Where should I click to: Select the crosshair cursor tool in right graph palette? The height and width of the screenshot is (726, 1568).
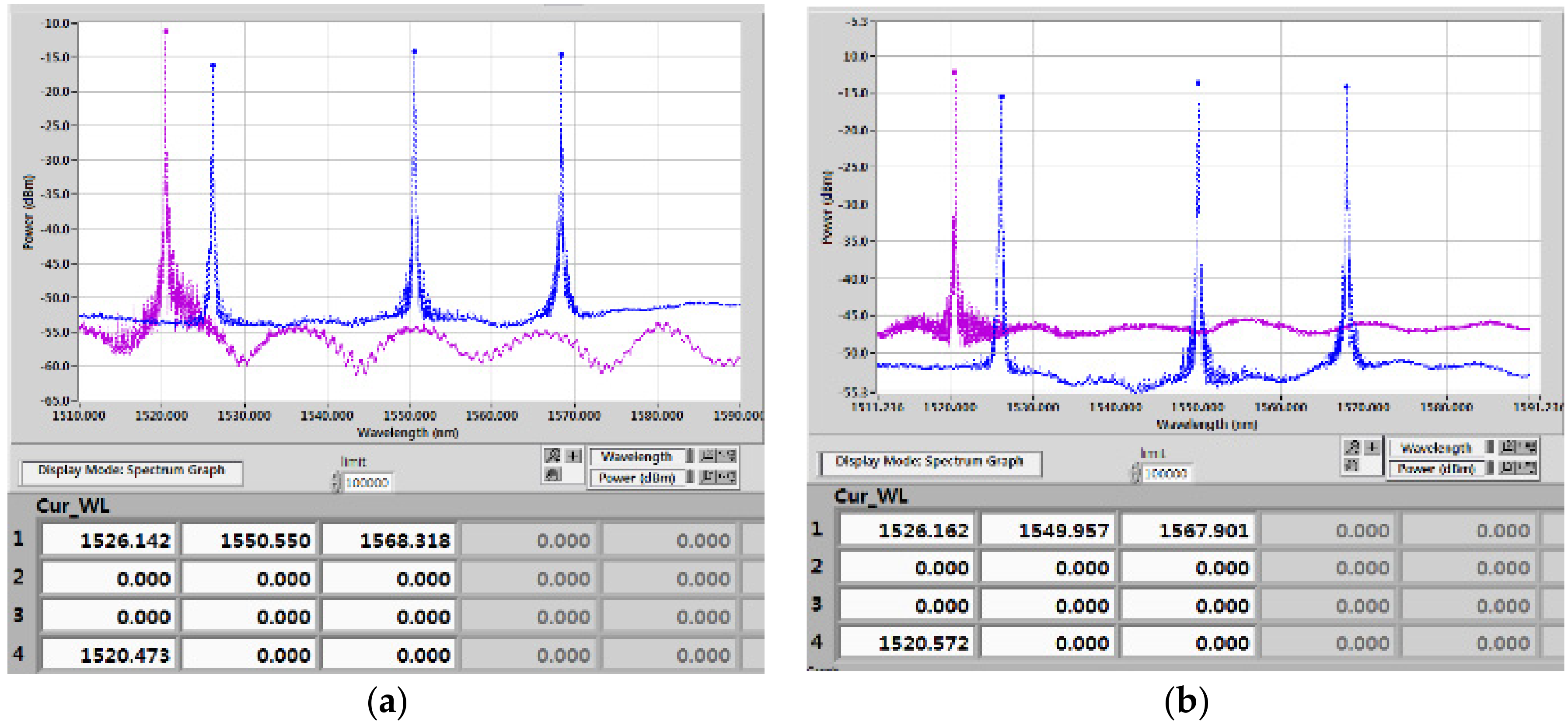point(1372,447)
